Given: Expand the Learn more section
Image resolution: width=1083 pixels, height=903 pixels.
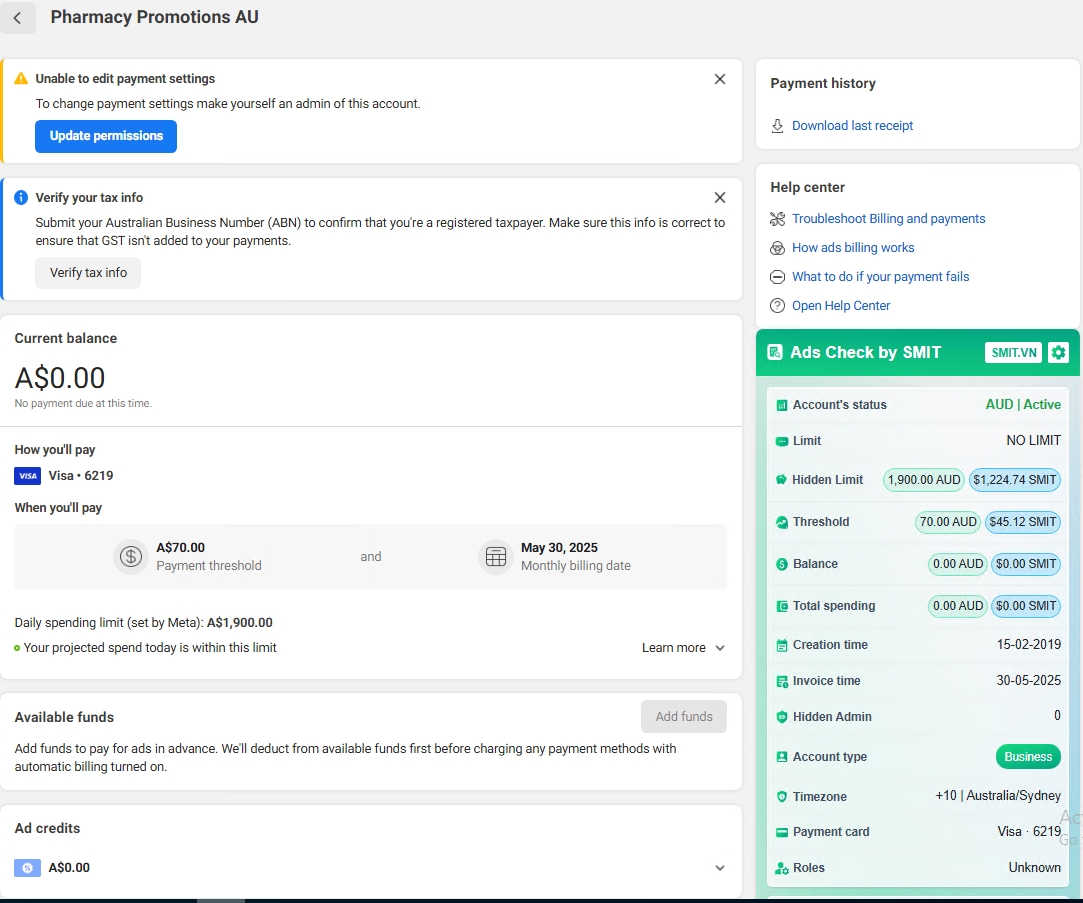Looking at the screenshot, I should [683, 648].
